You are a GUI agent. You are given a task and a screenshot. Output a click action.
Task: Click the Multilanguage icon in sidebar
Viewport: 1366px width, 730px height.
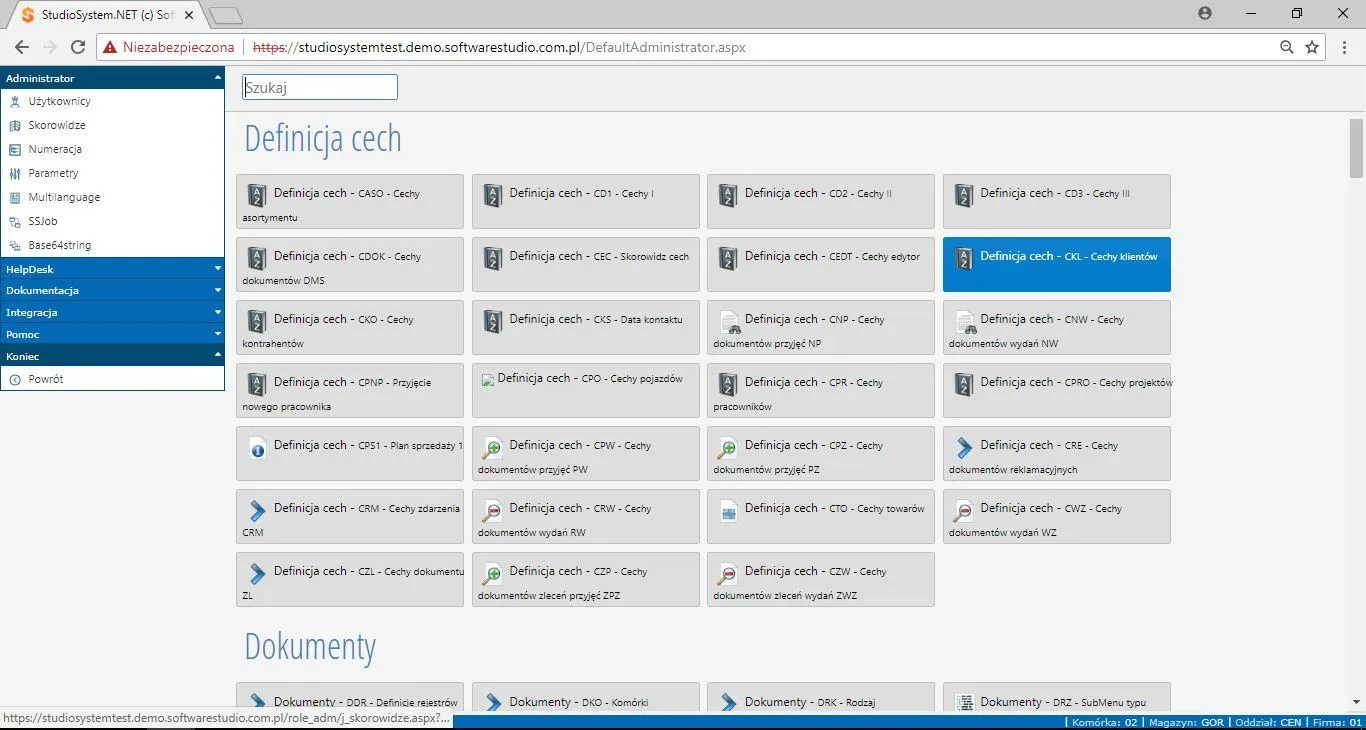pos(15,197)
